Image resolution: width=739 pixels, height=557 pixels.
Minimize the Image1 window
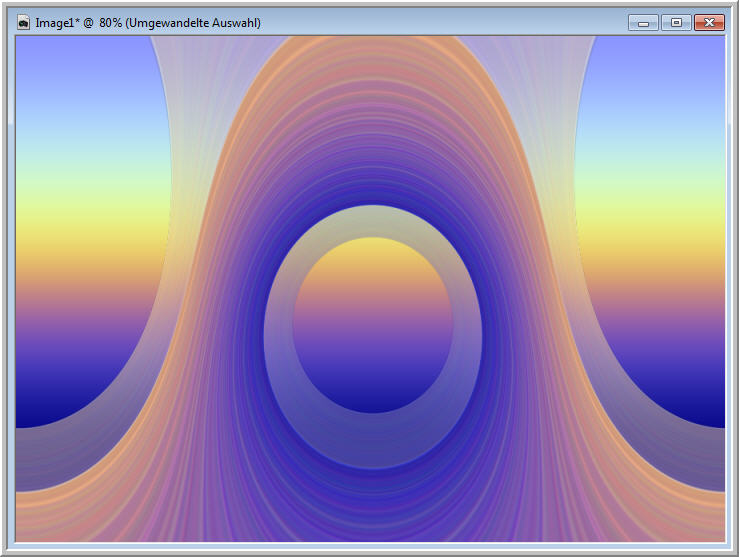[x=643, y=23]
